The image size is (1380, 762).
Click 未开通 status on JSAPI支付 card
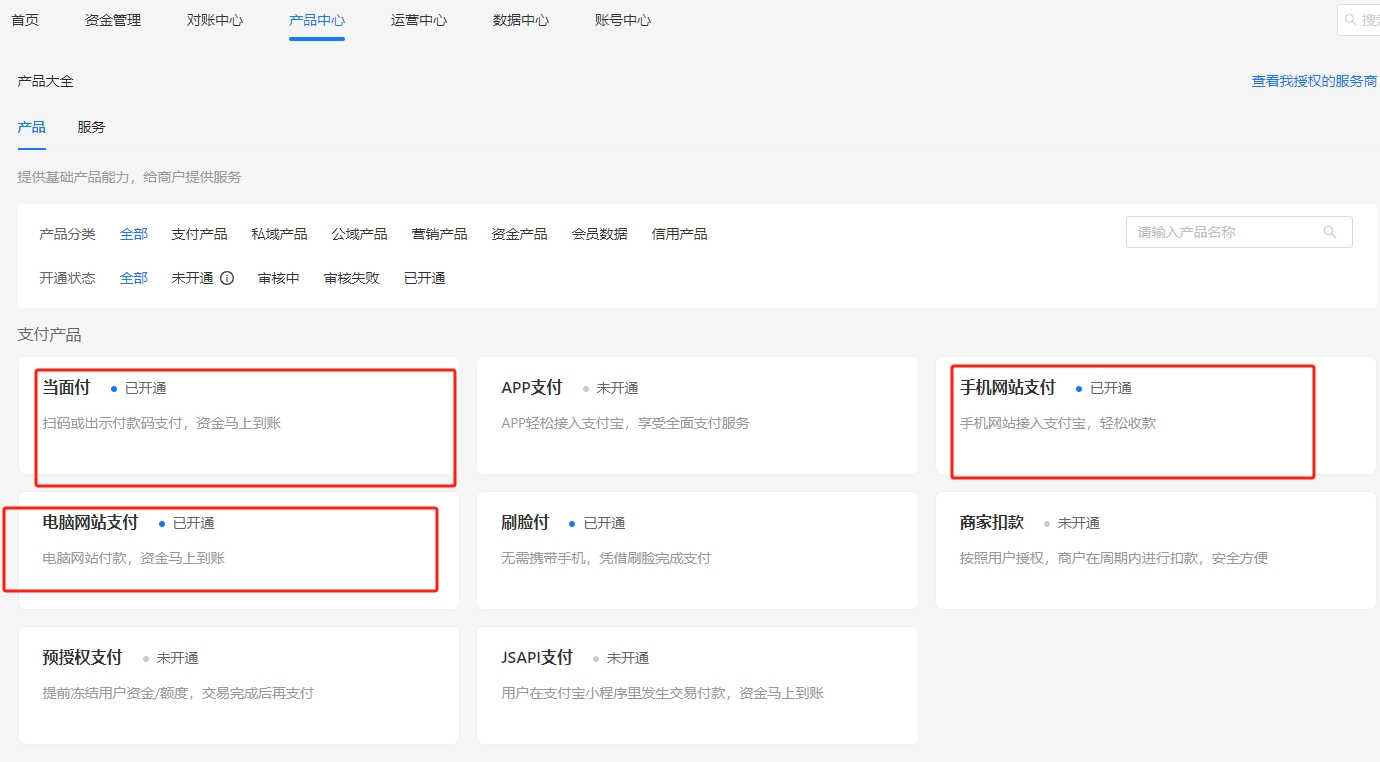tap(628, 658)
